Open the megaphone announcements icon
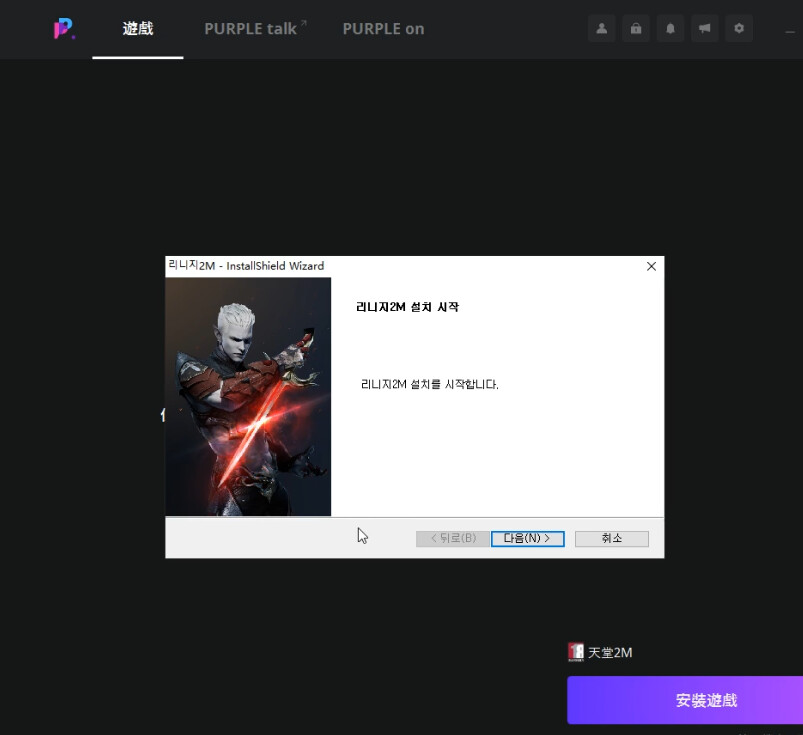The width and height of the screenshot is (803, 735). coord(704,28)
